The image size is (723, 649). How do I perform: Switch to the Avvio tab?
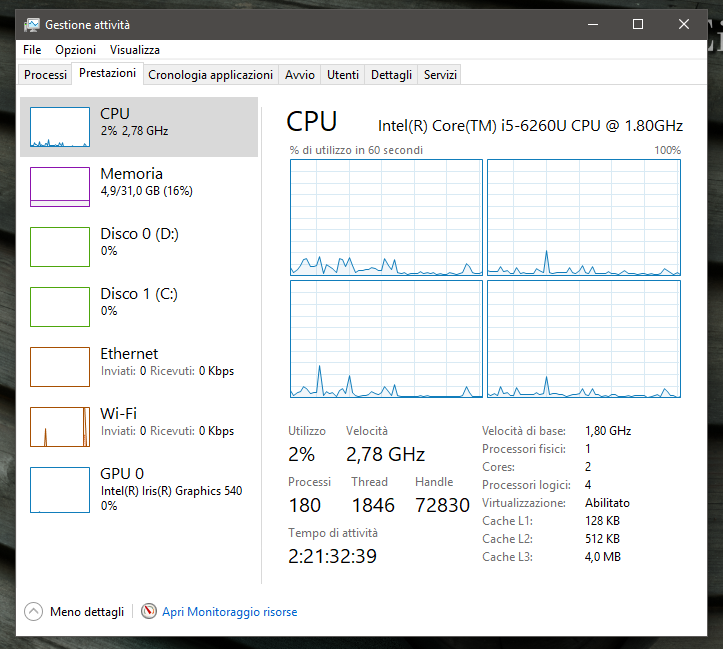click(300, 75)
